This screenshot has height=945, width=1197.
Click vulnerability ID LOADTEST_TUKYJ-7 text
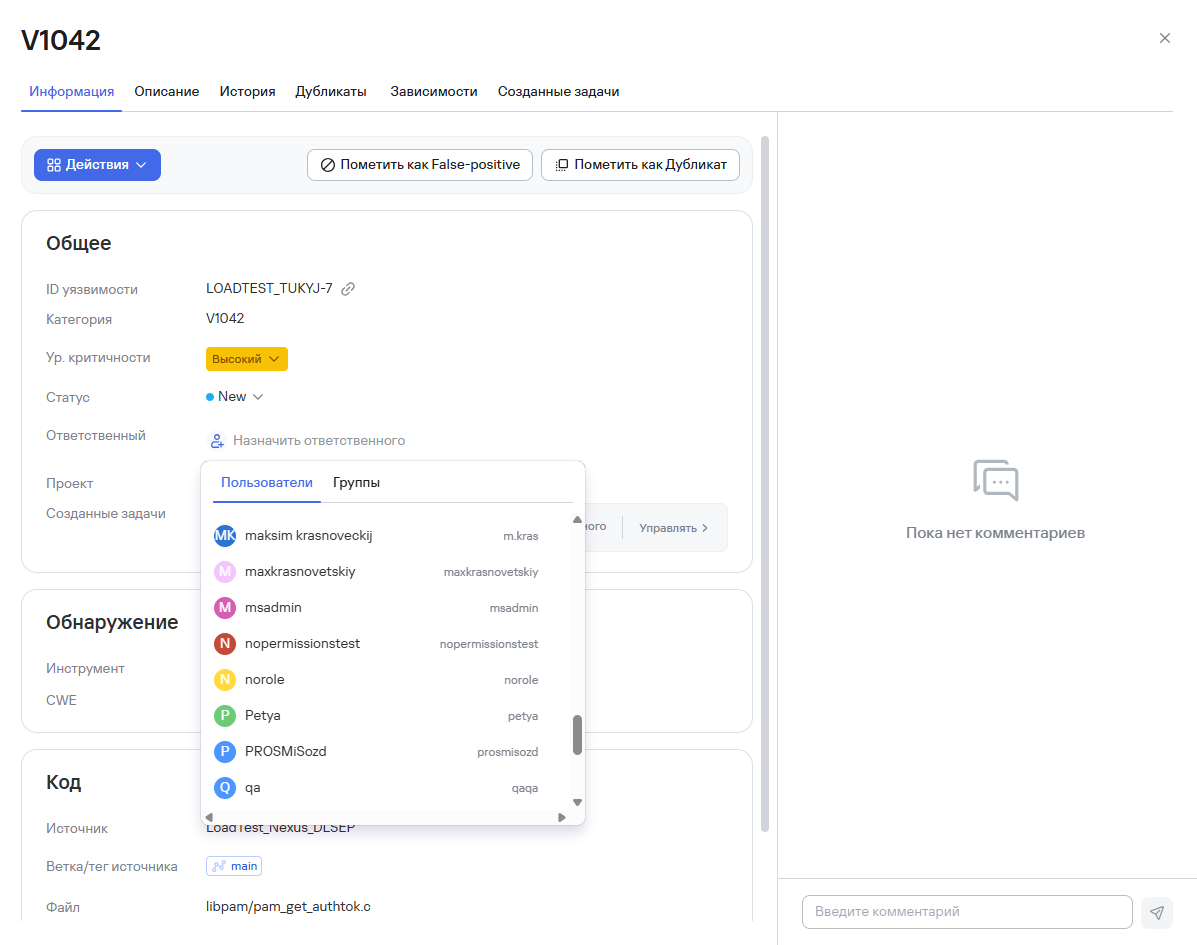(269, 289)
